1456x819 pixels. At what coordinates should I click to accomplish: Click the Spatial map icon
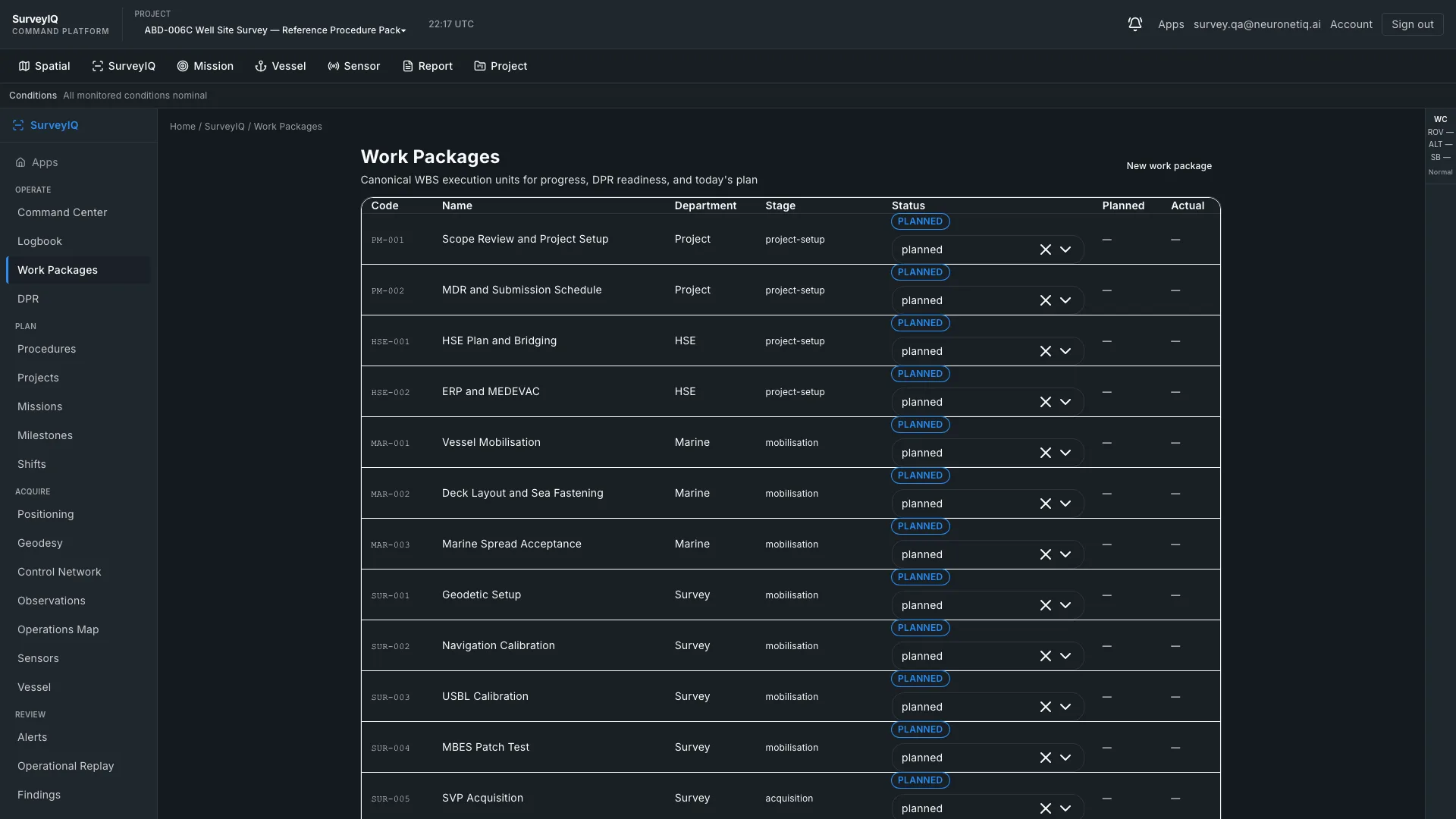coord(24,66)
